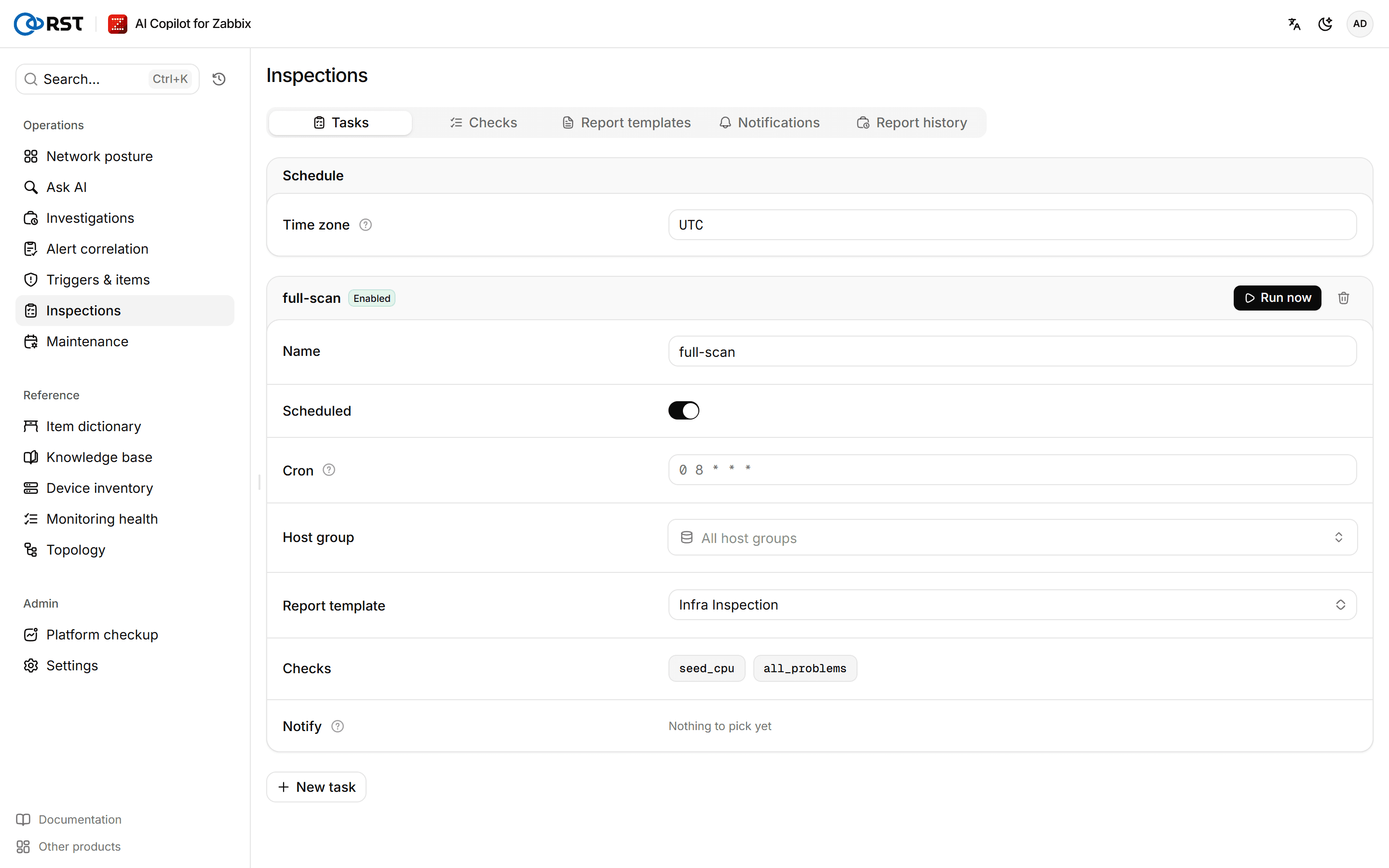Click the AI Copilot for Zabbix app icon

point(118,24)
